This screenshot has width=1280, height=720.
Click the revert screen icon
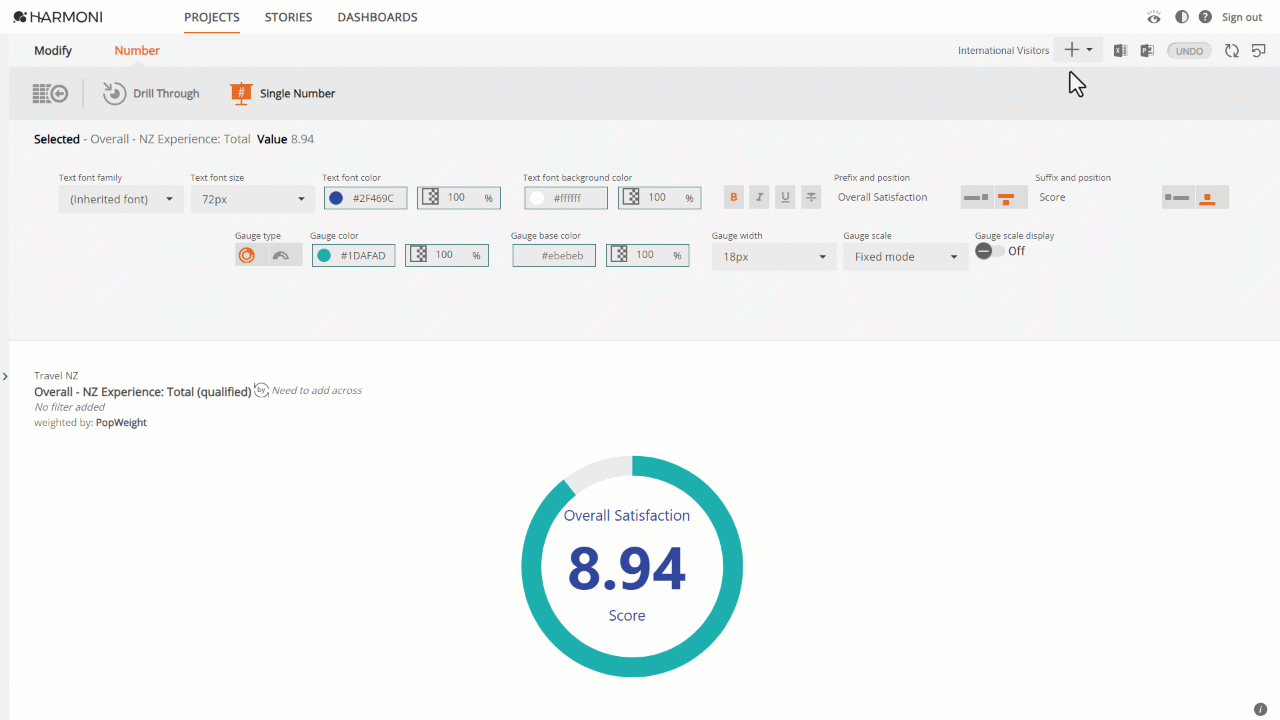(x=1259, y=50)
